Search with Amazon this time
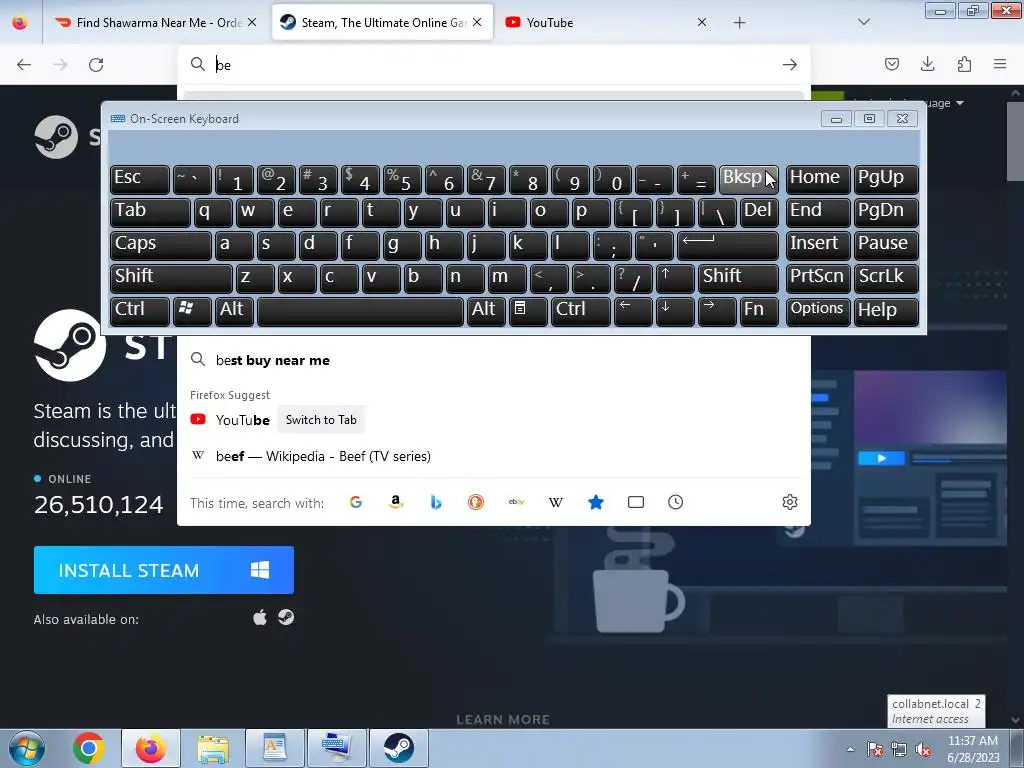Image resolution: width=1024 pixels, height=768 pixels. click(x=395, y=502)
